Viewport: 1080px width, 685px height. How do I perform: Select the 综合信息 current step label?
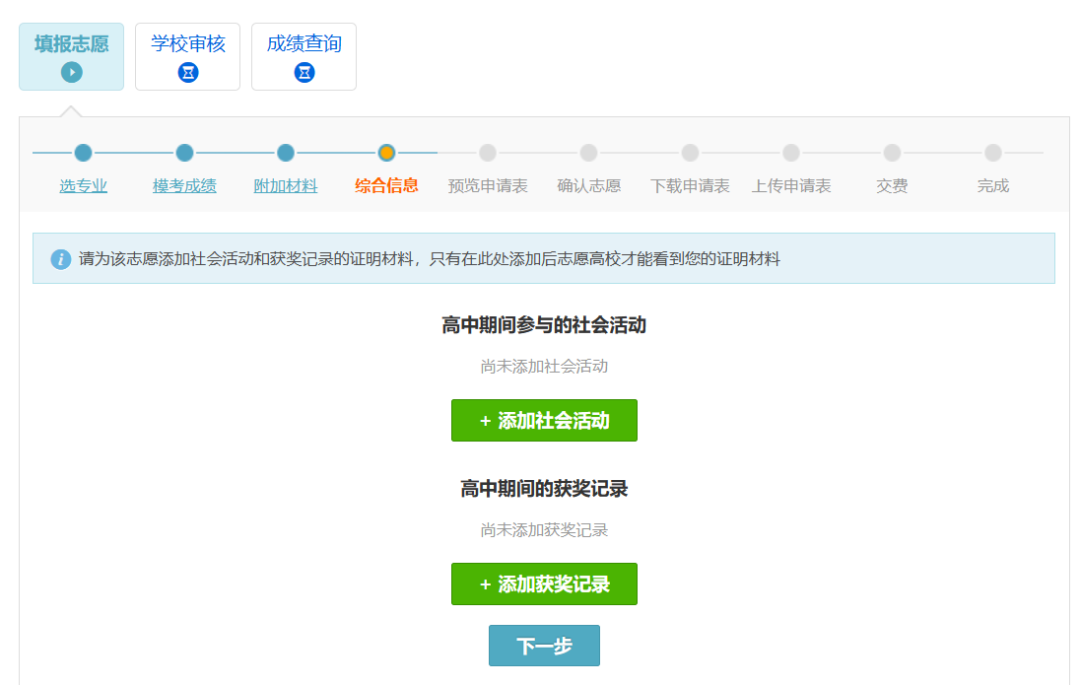[x=387, y=186]
